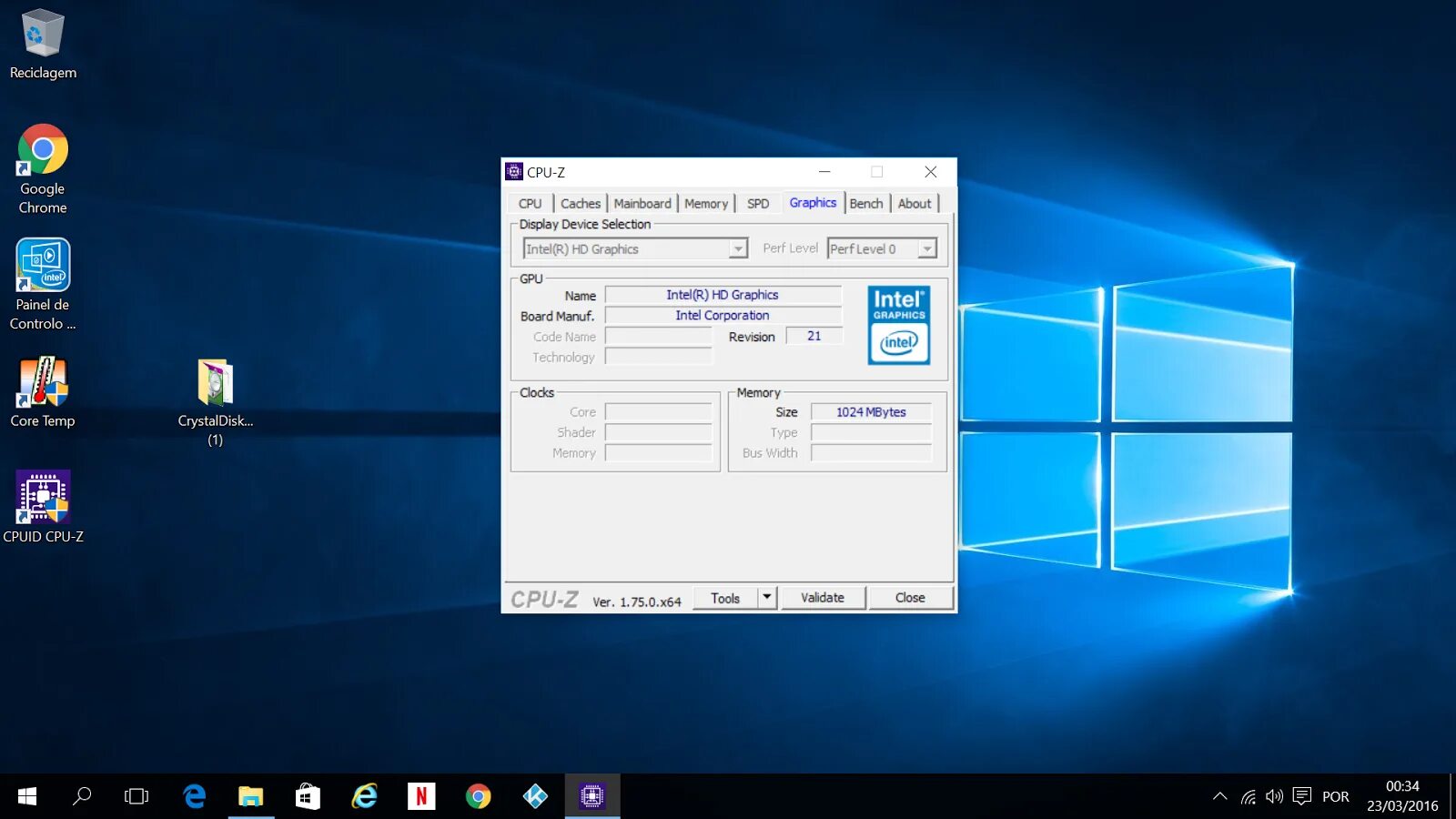Launch Kodi from the taskbar
Viewport: 1456px width, 819px height.
click(535, 796)
